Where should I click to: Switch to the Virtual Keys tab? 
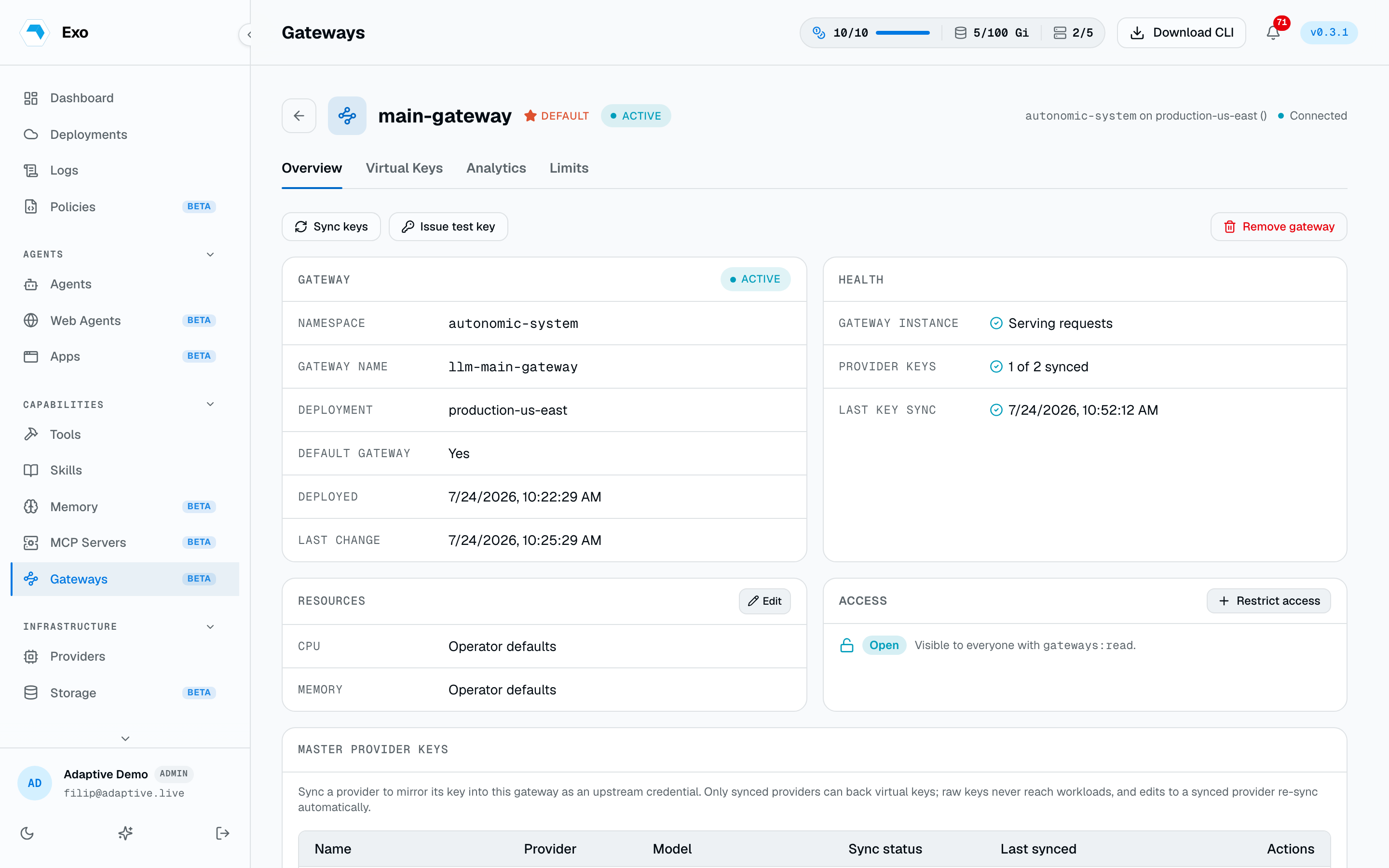coord(404,168)
